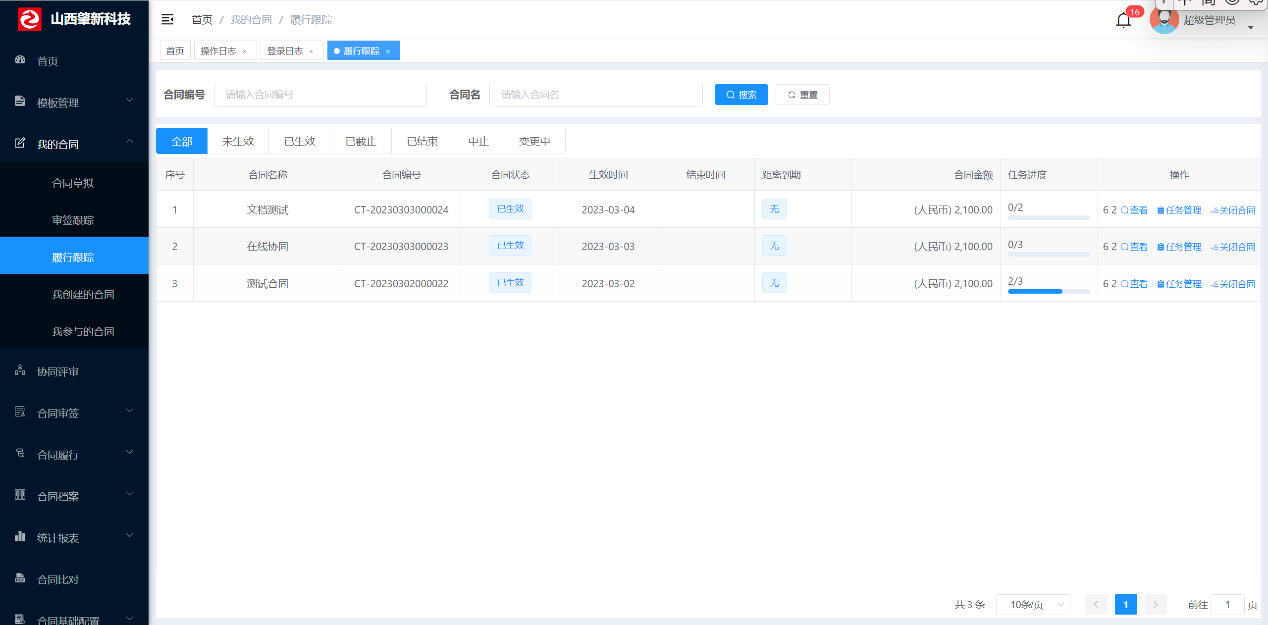The width and height of the screenshot is (1268, 625).
Task: Click the 山西肇新科技 red logo
Action: pos(30,19)
